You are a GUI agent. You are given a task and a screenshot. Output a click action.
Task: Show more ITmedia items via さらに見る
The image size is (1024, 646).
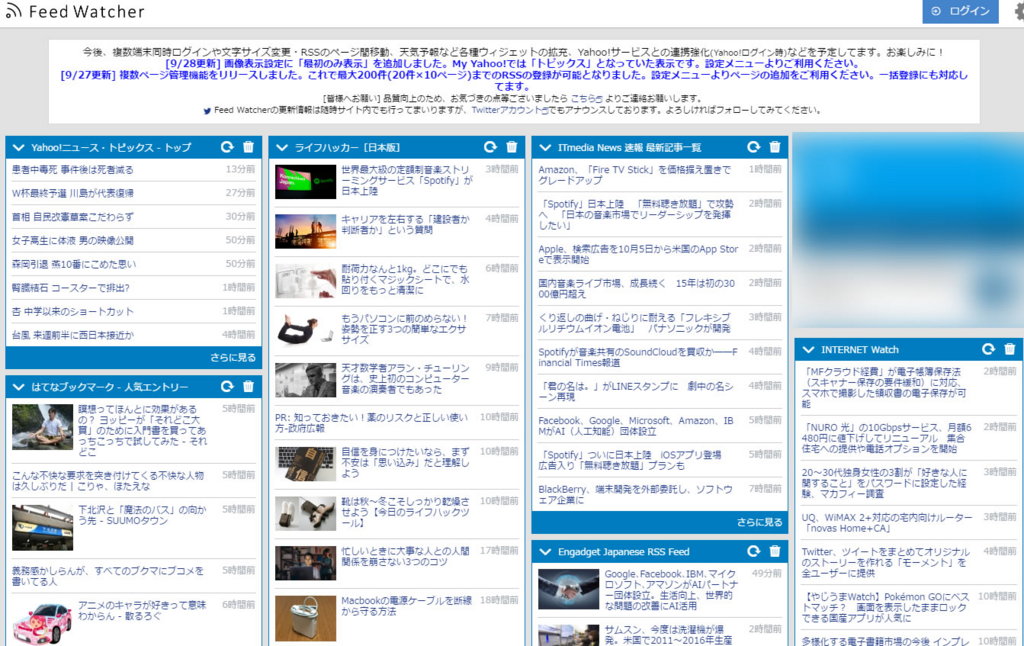tap(760, 523)
